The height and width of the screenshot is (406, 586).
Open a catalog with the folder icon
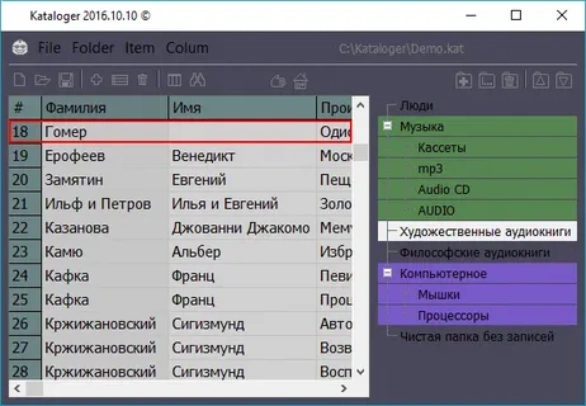[42, 80]
